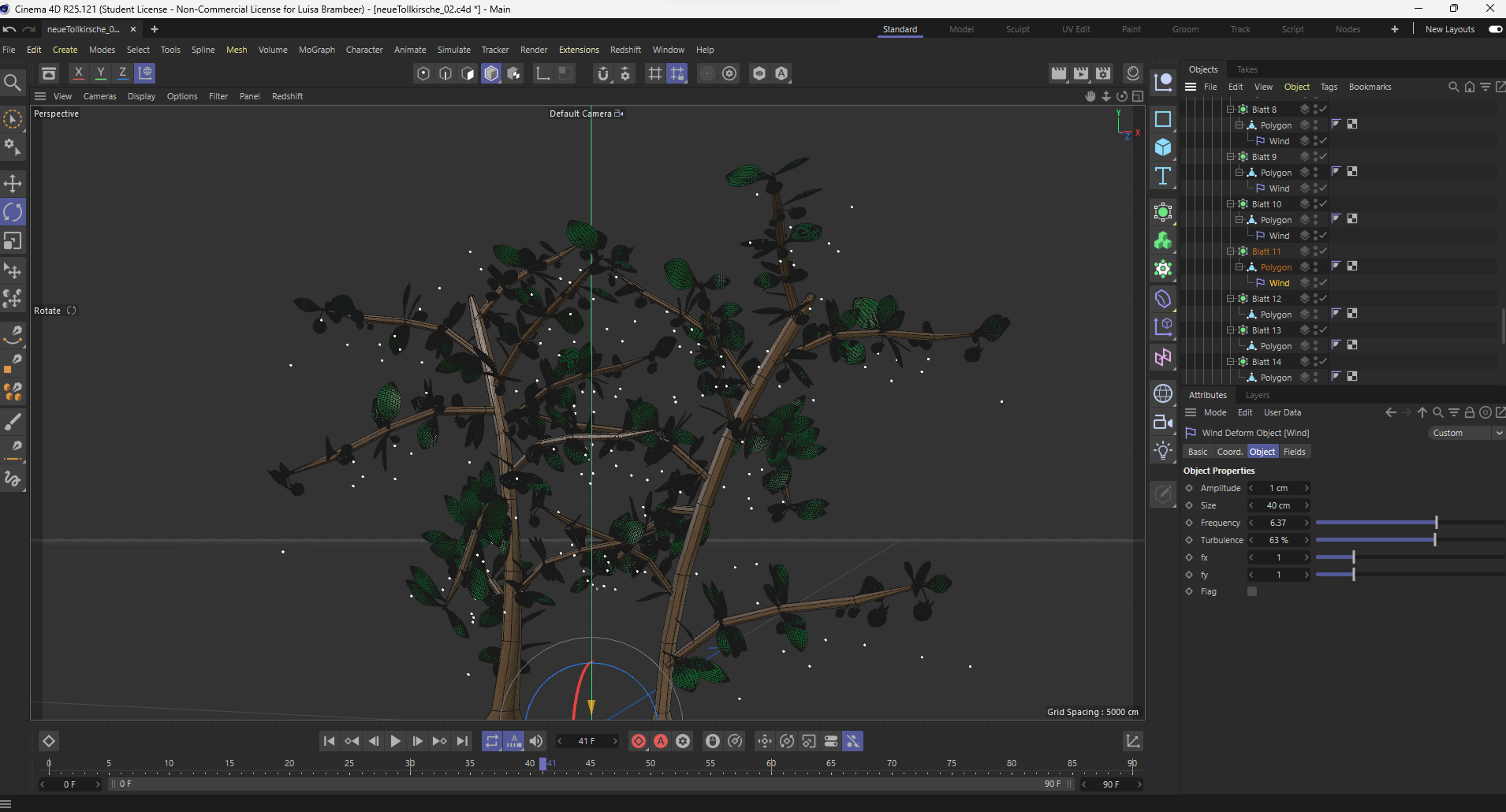Collapse the Blatt 9 tree node
The image size is (1506, 812).
tap(1230, 157)
